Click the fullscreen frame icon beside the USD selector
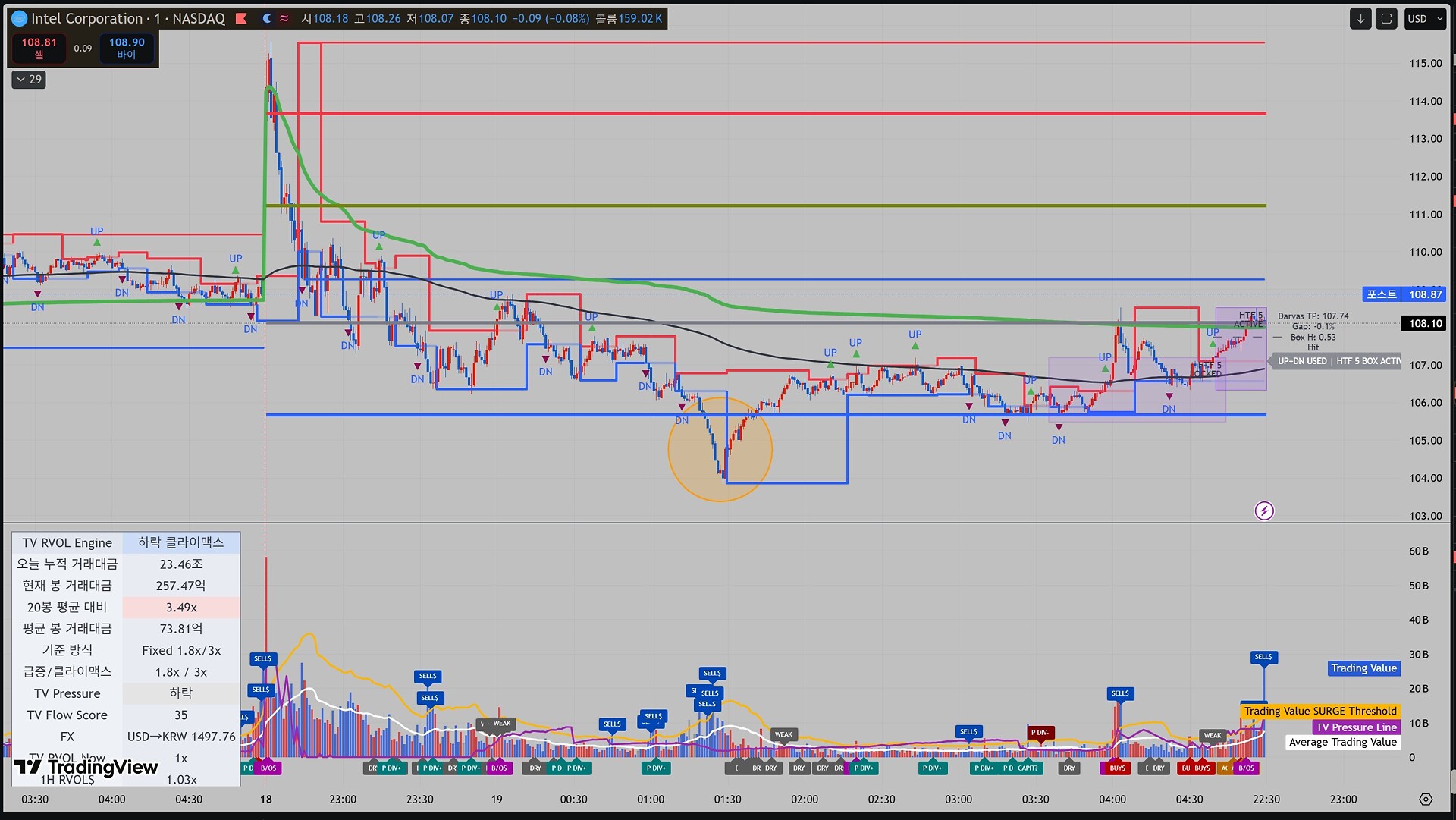This screenshot has width=1456, height=820. pyautogui.click(x=1386, y=19)
